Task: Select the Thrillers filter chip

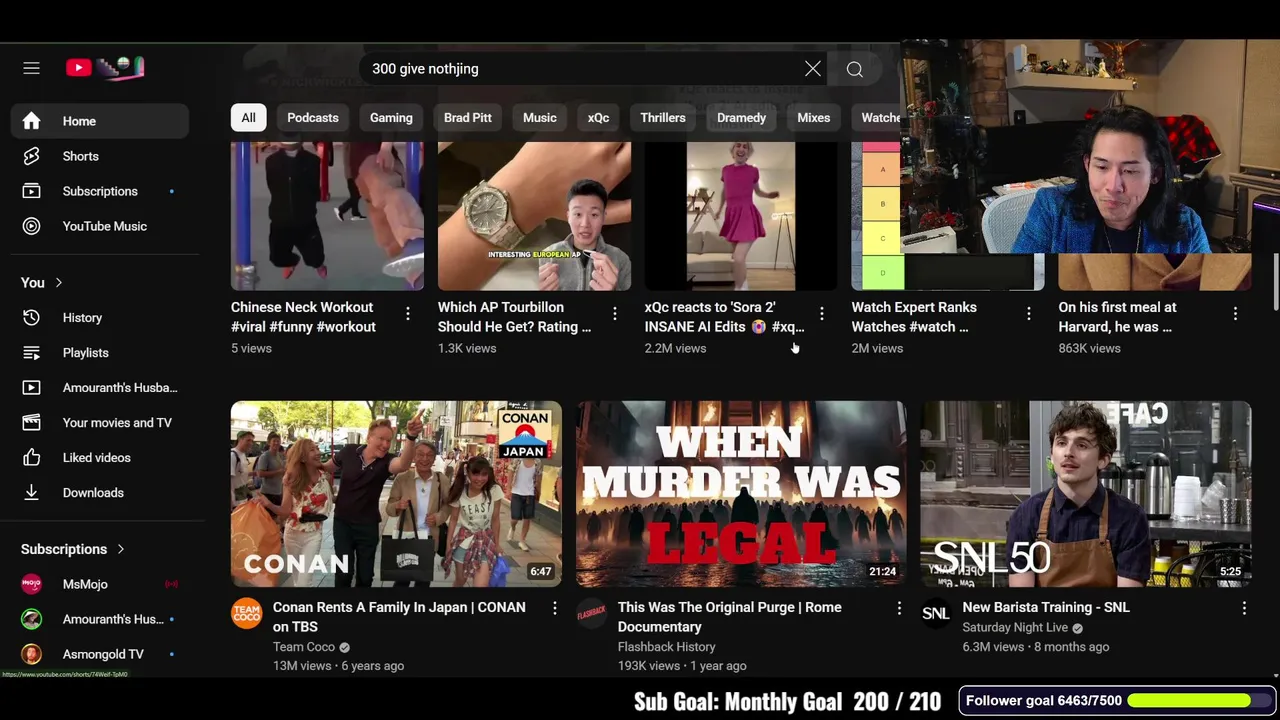Action: point(663,118)
